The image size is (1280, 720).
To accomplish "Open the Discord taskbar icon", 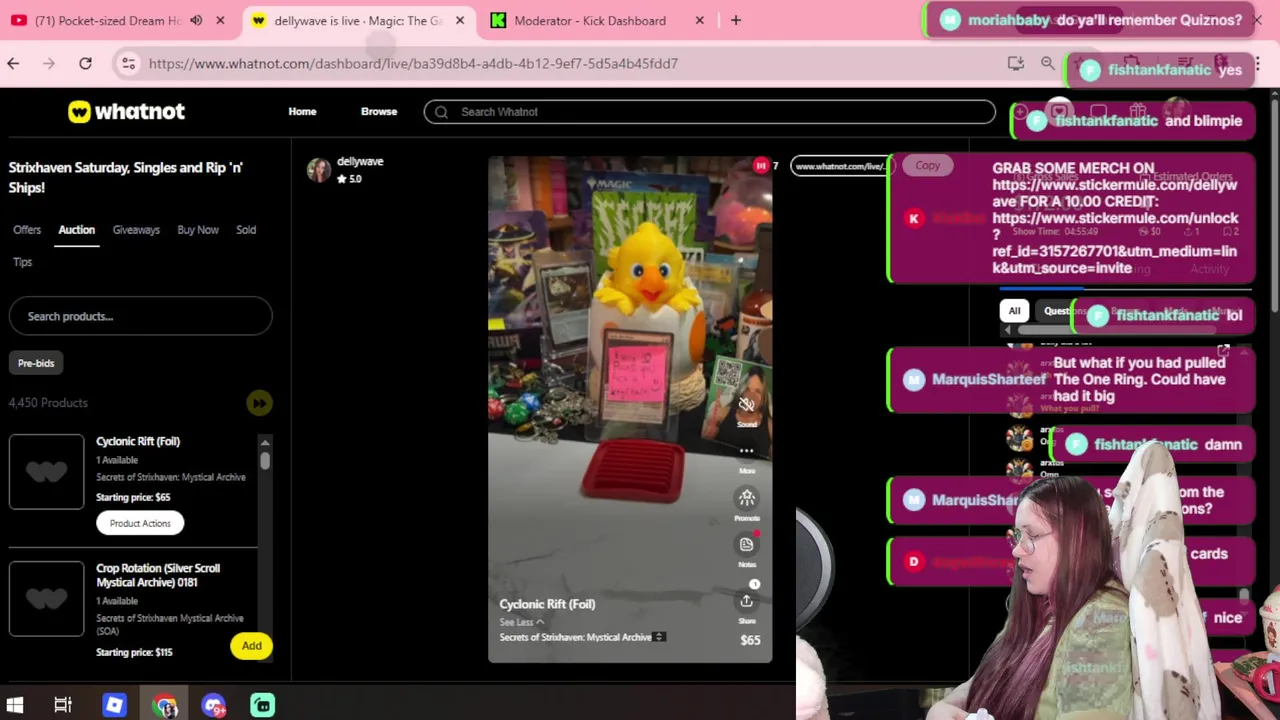I will point(213,705).
